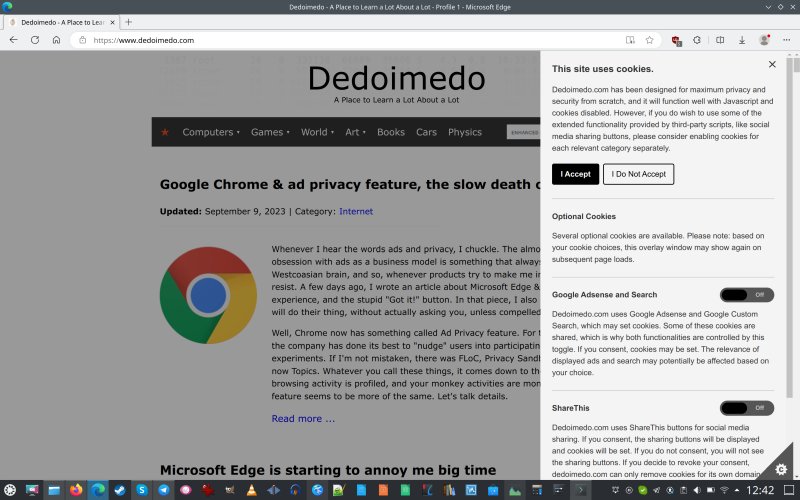800x500 pixels.
Task: Open the Cars section in site menu
Action: click(426, 132)
